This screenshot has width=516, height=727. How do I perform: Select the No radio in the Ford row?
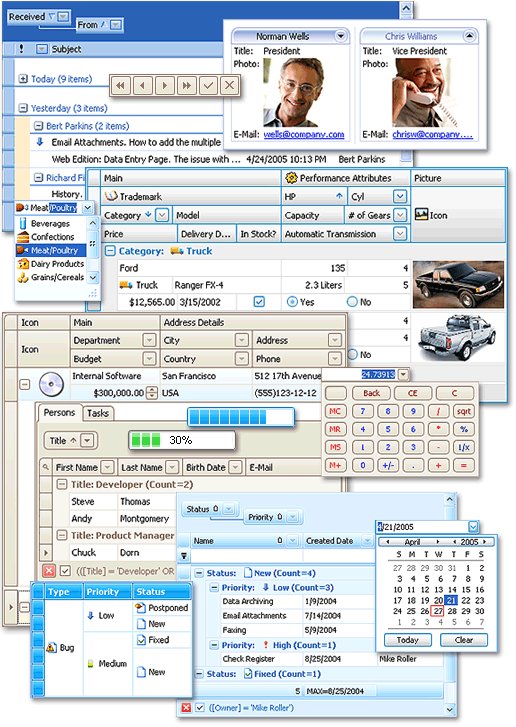click(352, 302)
